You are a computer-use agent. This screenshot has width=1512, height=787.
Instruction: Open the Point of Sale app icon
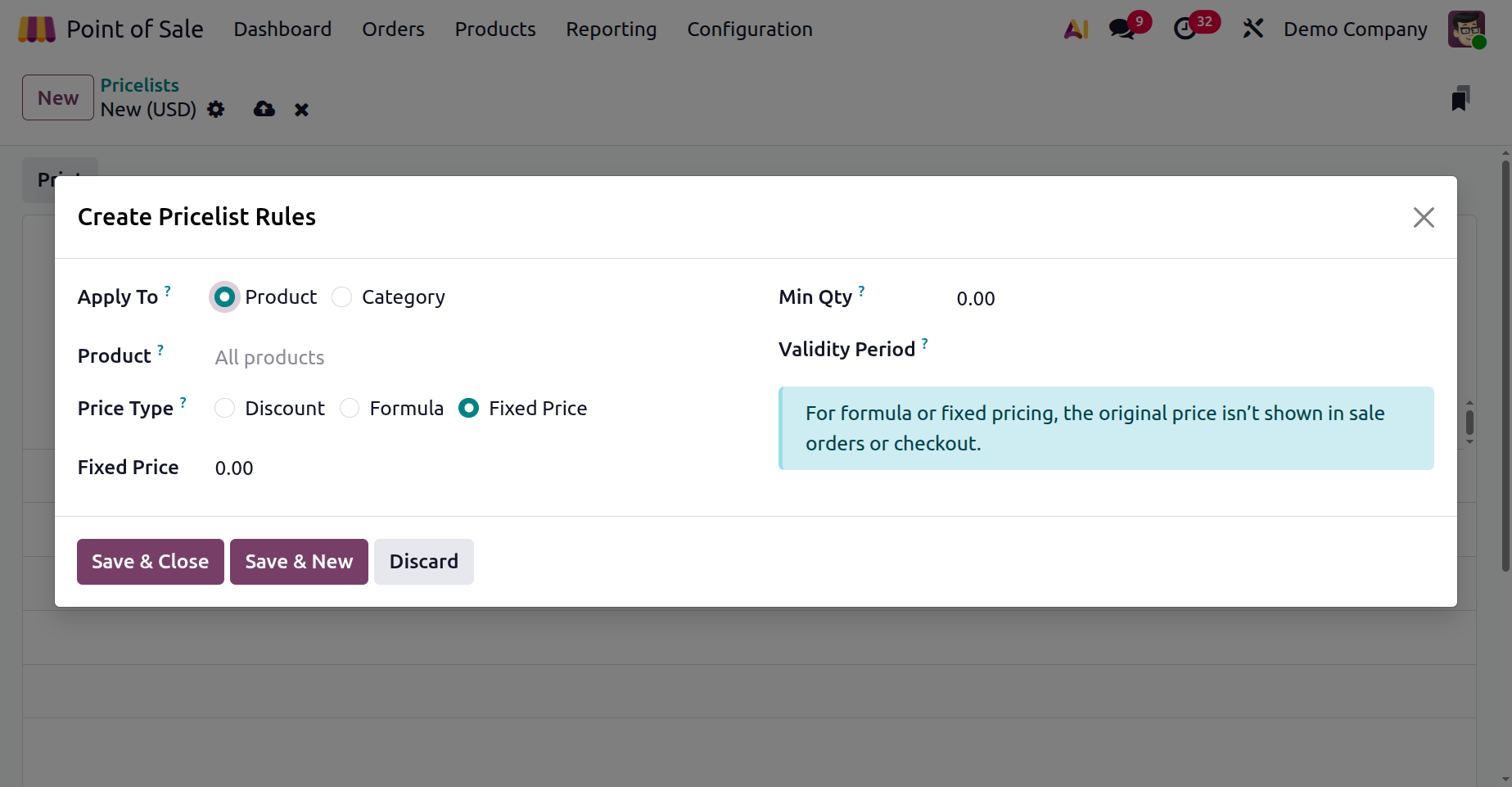[37, 29]
